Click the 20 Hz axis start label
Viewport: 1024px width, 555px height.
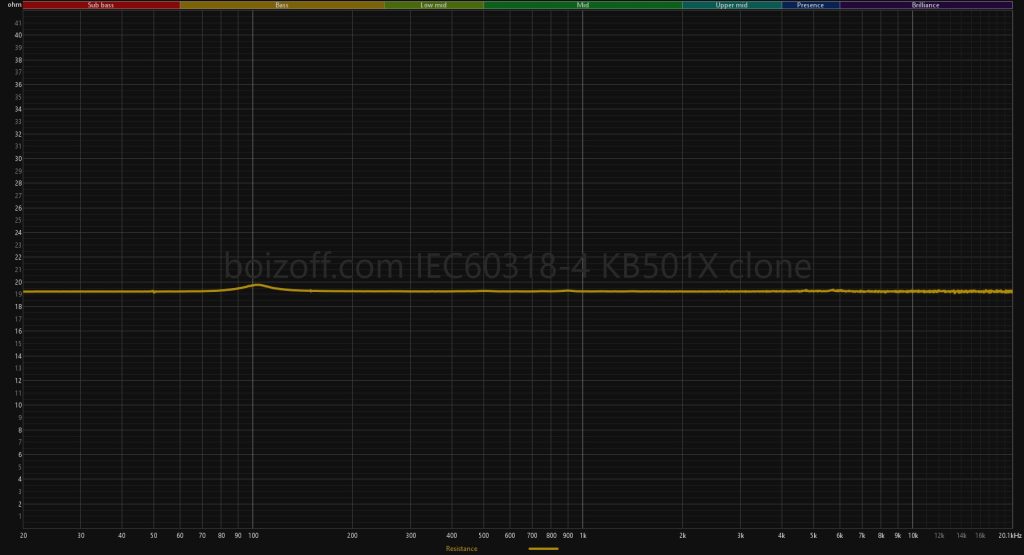coord(23,536)
